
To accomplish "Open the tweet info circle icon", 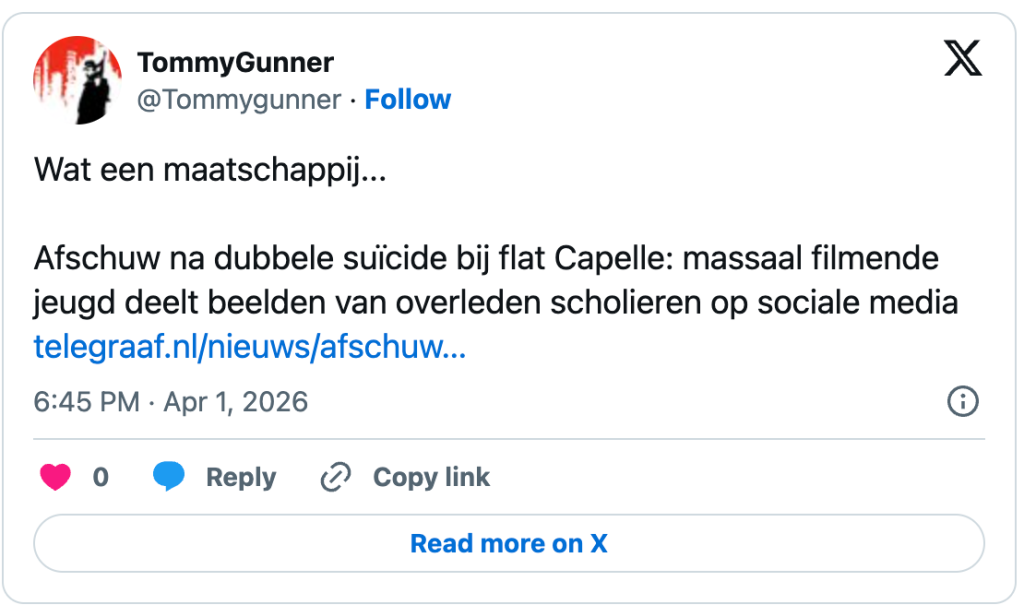I will point(962,402).
